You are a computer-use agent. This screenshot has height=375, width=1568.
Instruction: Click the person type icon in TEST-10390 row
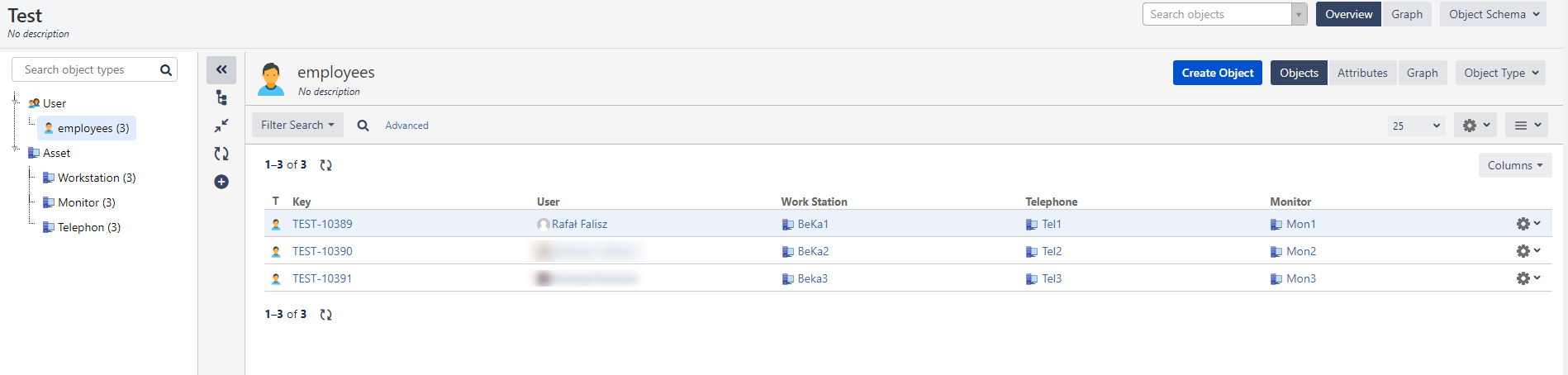(x=276, y=252)
